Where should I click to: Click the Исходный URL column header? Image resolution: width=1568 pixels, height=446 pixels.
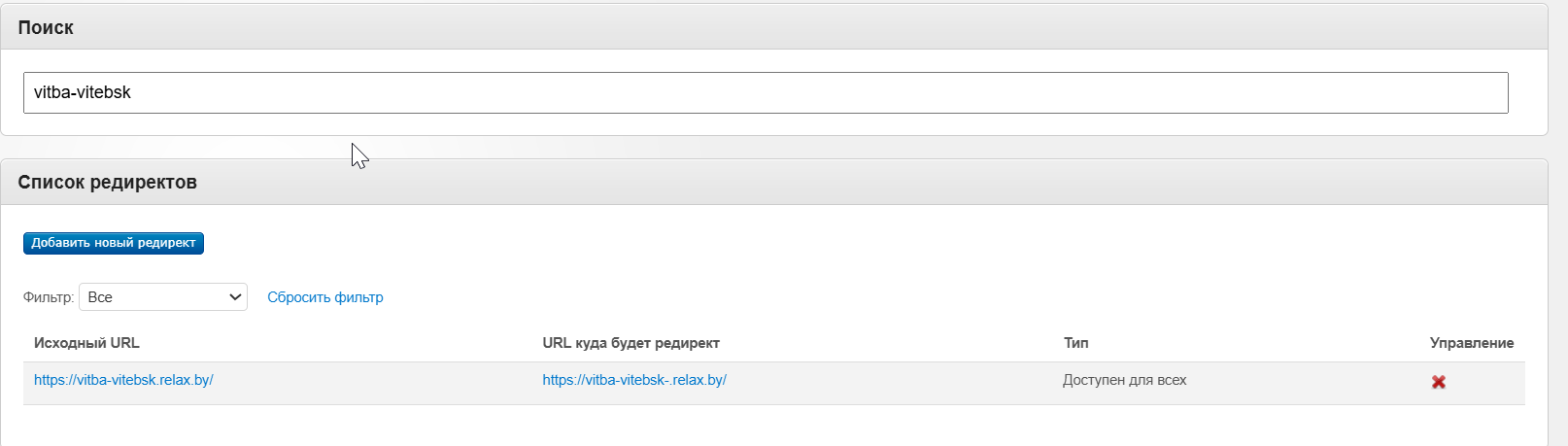point(86,343)
